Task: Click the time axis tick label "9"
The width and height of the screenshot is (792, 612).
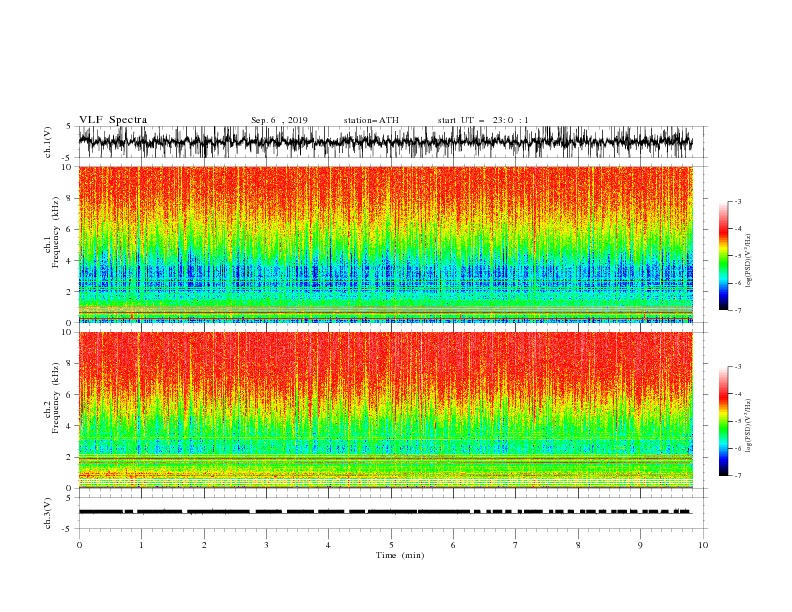Action: [640, 545]
